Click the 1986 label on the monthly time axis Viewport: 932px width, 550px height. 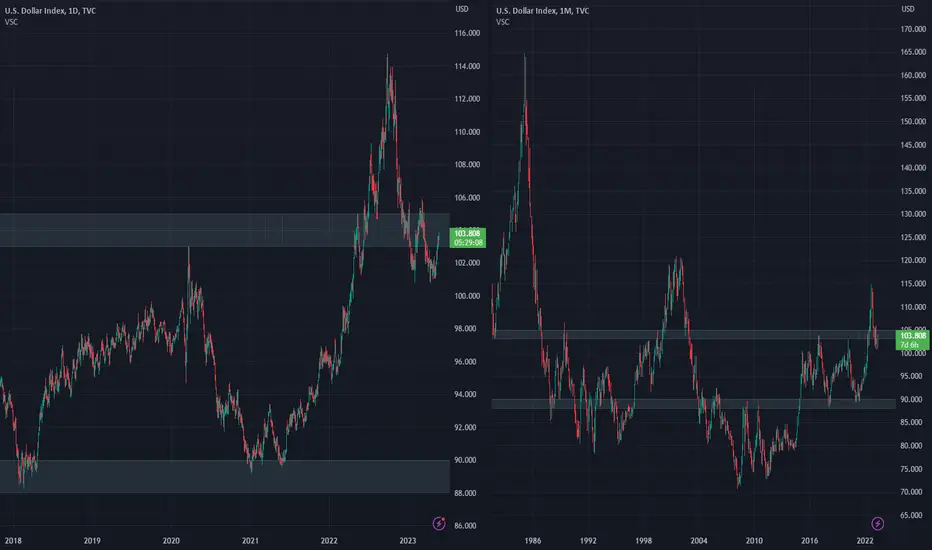pos(533,540)
